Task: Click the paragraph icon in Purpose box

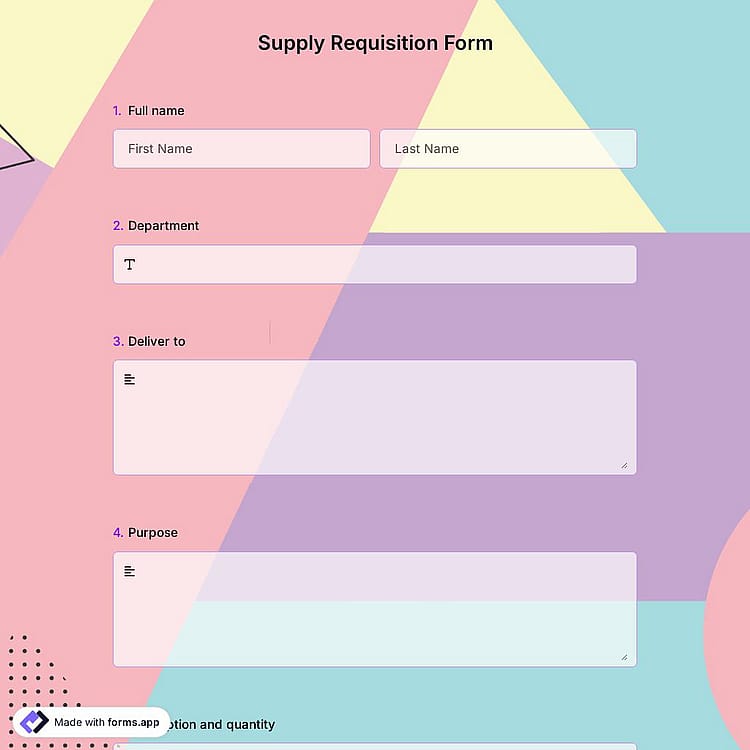Action: coord(130,571)
